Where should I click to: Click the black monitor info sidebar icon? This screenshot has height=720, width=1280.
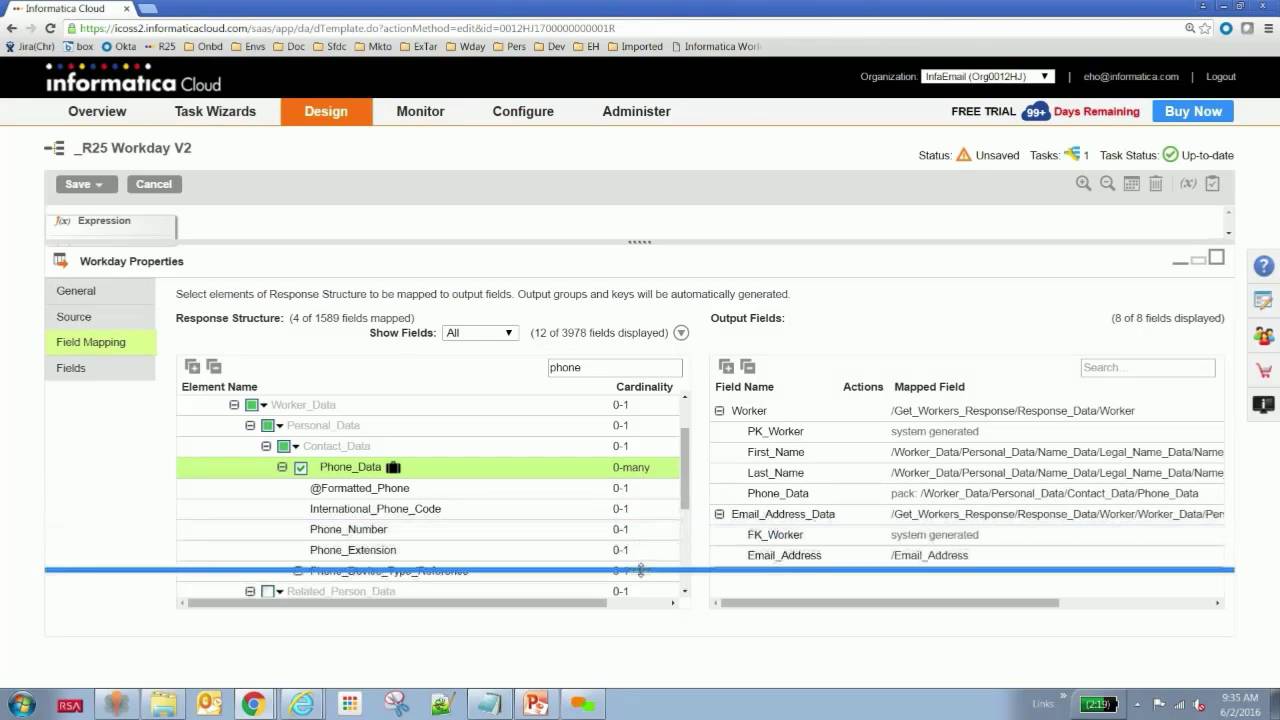coord(1264,404)
